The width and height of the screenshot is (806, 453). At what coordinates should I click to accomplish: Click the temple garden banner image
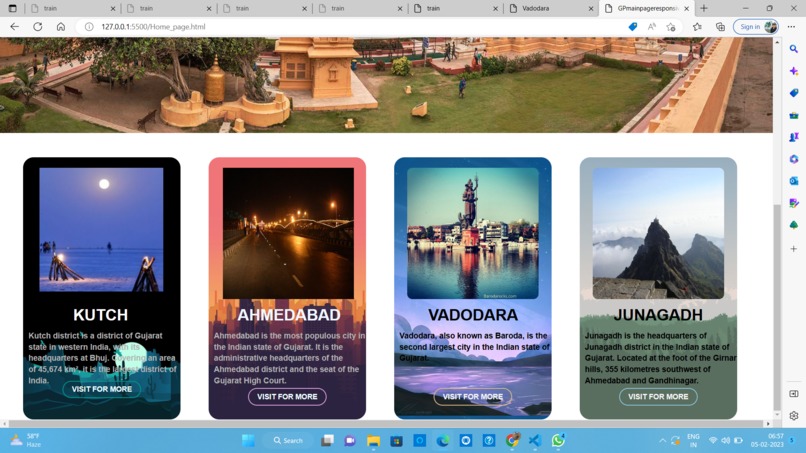tap(386, 85)
